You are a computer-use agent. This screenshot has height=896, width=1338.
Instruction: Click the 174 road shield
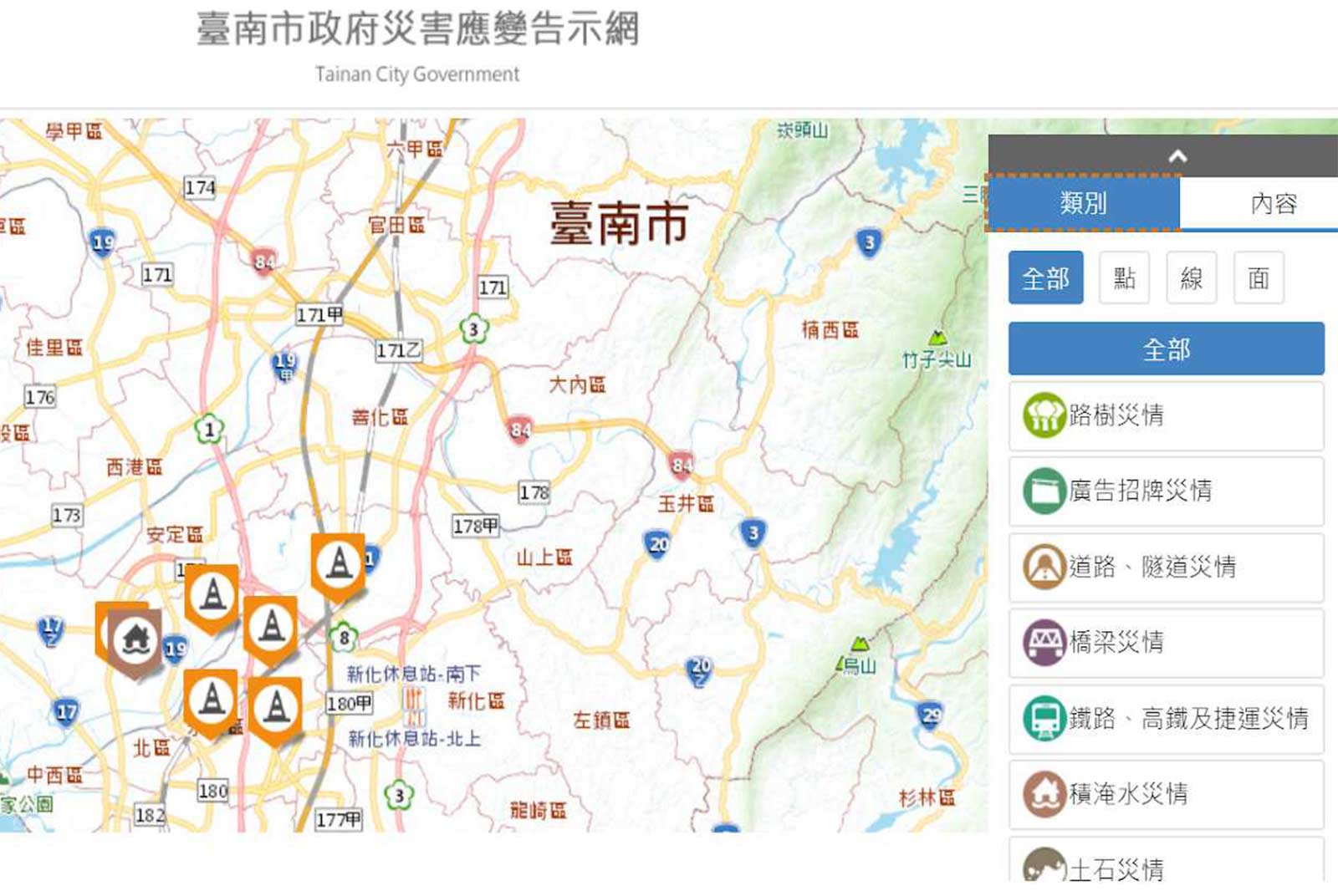click(200, 188)
